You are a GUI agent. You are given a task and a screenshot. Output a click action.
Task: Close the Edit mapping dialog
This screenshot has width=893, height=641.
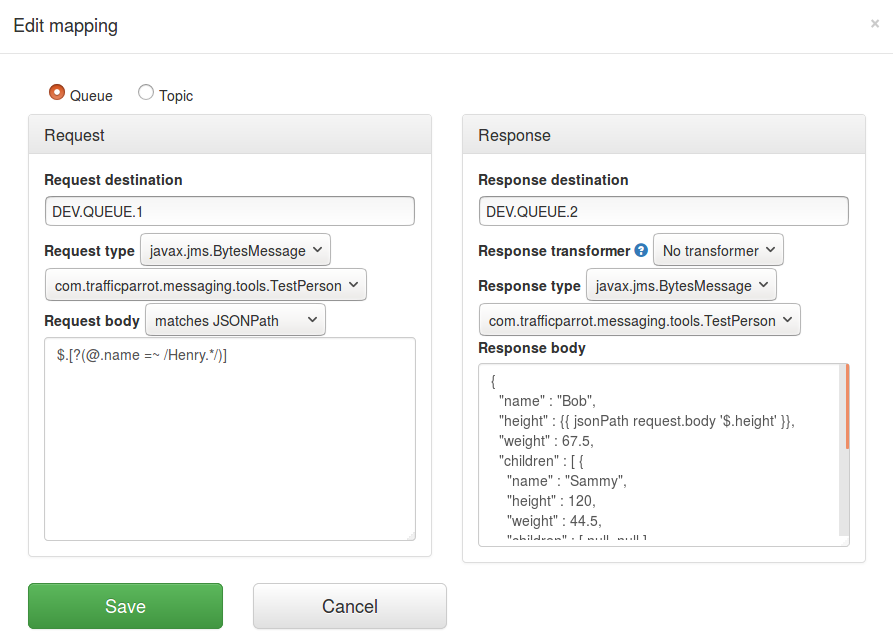pos(875,25)
